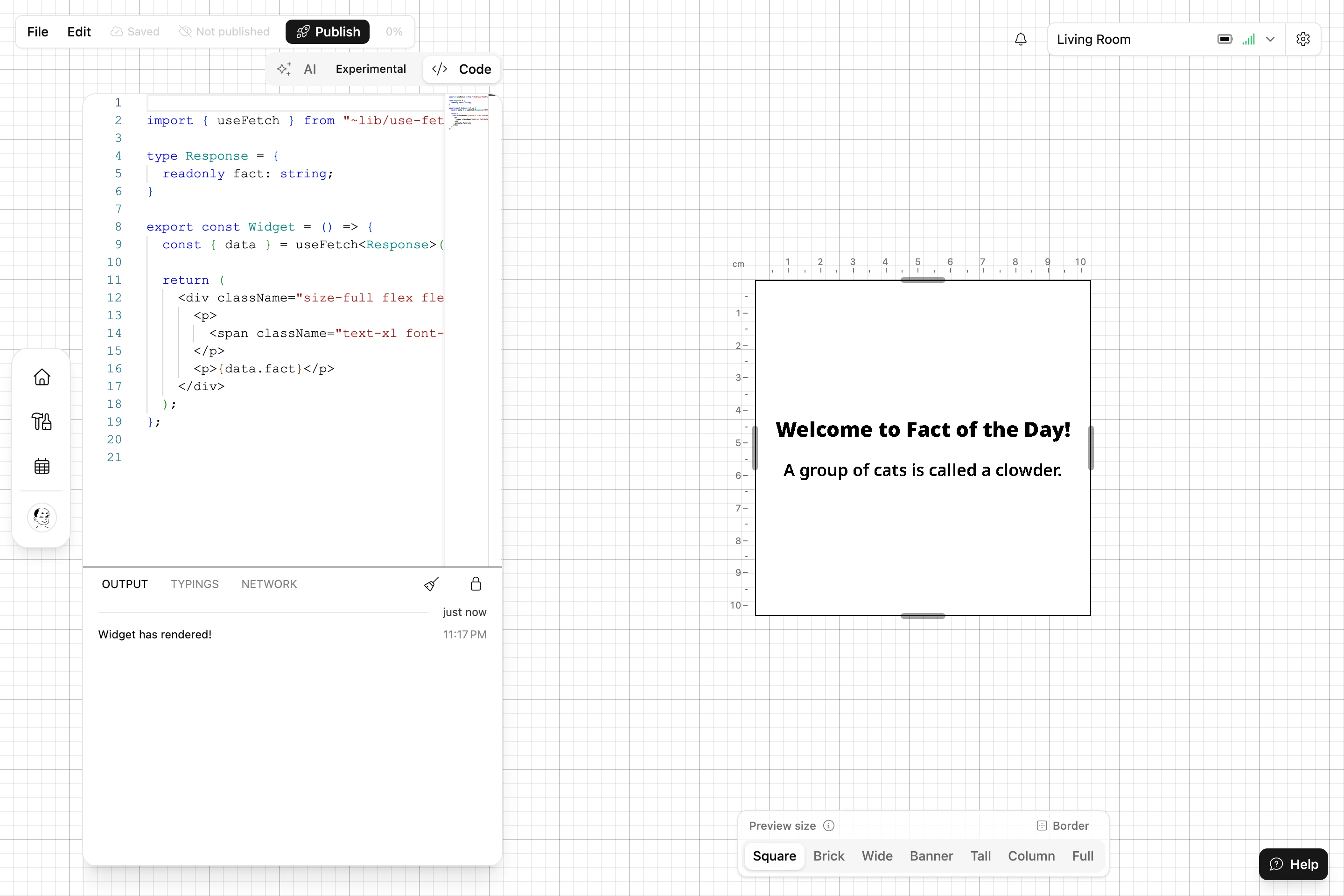Screen dimensions: 1344x896
Task: Click the bottom edge resize handle of preview
Action: [923, 616]
